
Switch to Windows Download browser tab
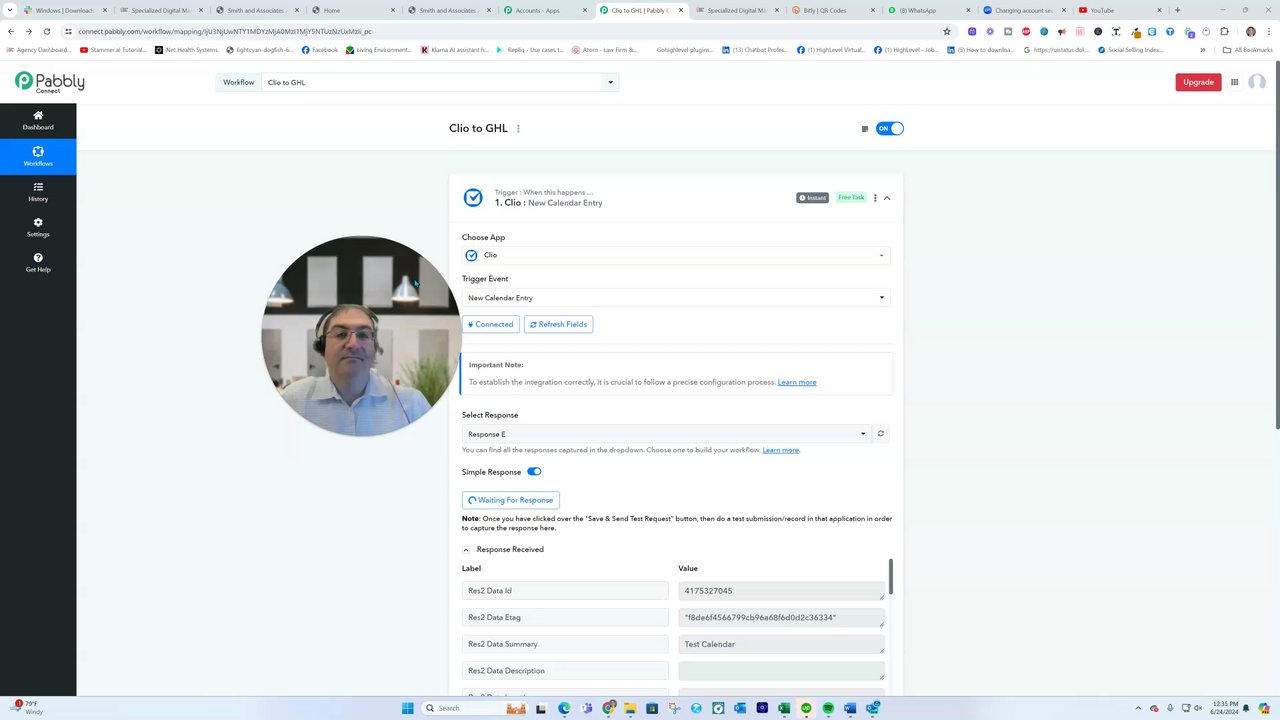[66, 10]
